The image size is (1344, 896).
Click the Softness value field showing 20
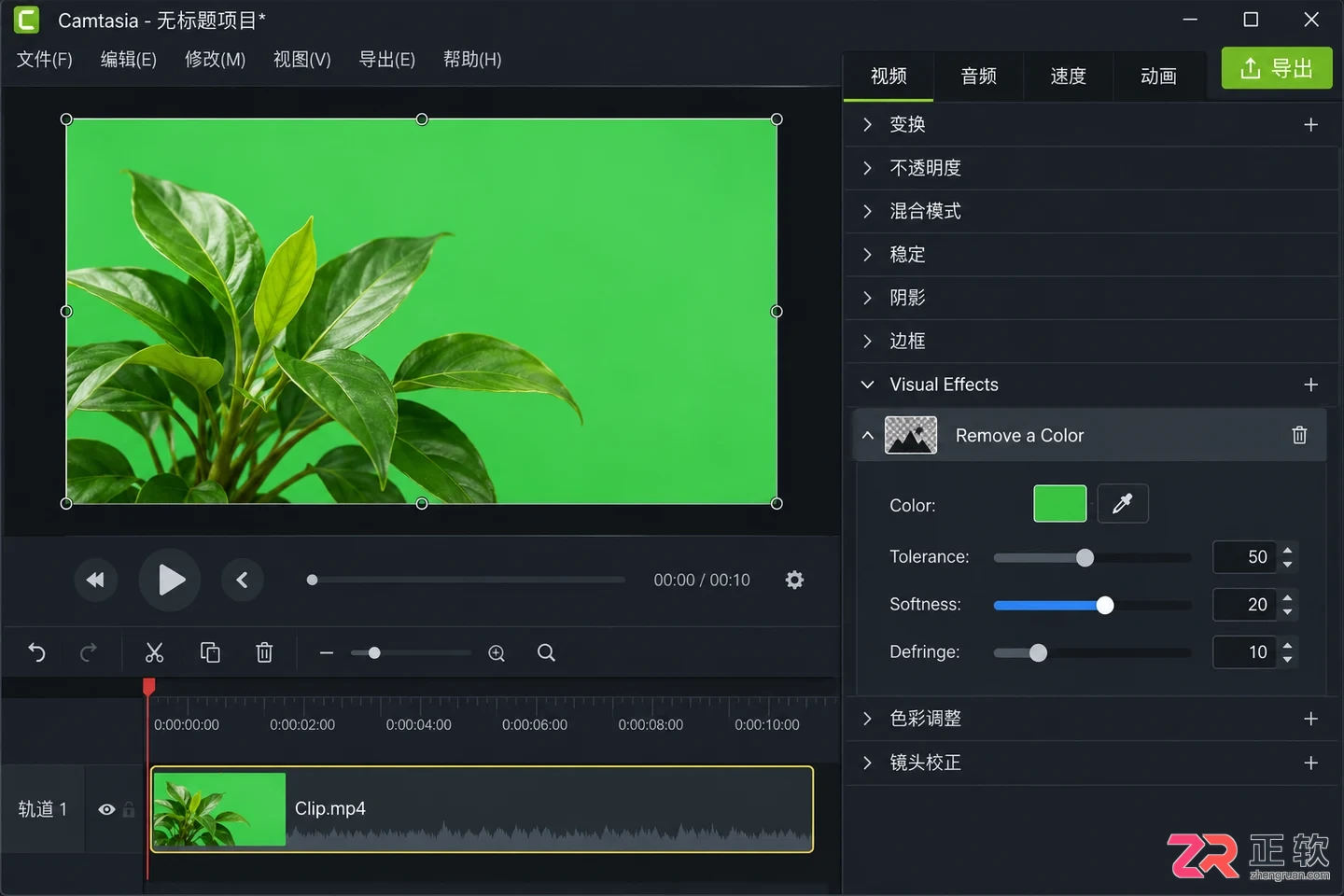(1244, 605)
